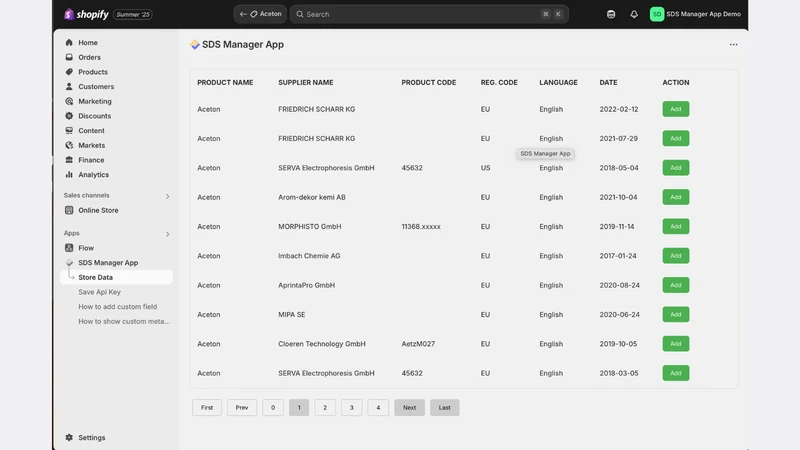Jump to the Last page

pyautogui.click(x=444, y=408)
